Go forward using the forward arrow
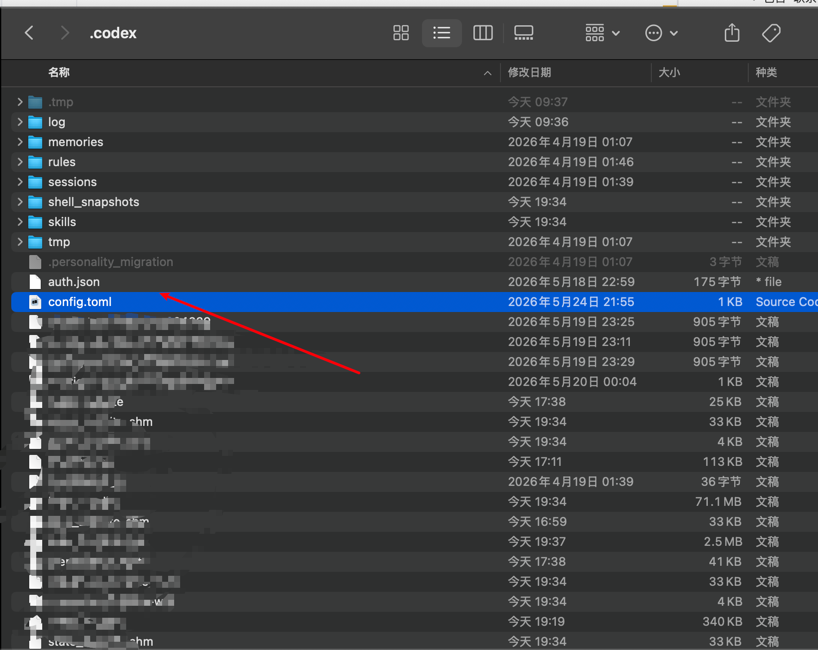Screen dimensions: 818x650 click(x=65, y=33)
